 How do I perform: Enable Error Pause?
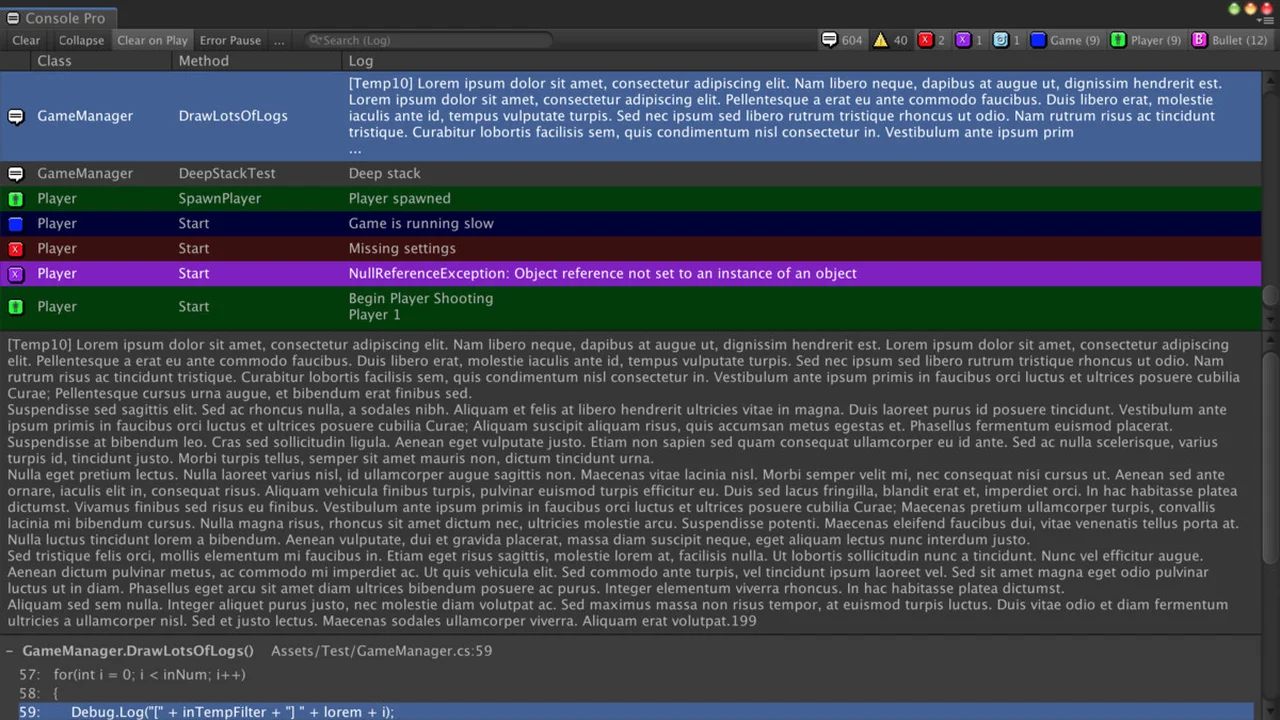pos(230,40)
